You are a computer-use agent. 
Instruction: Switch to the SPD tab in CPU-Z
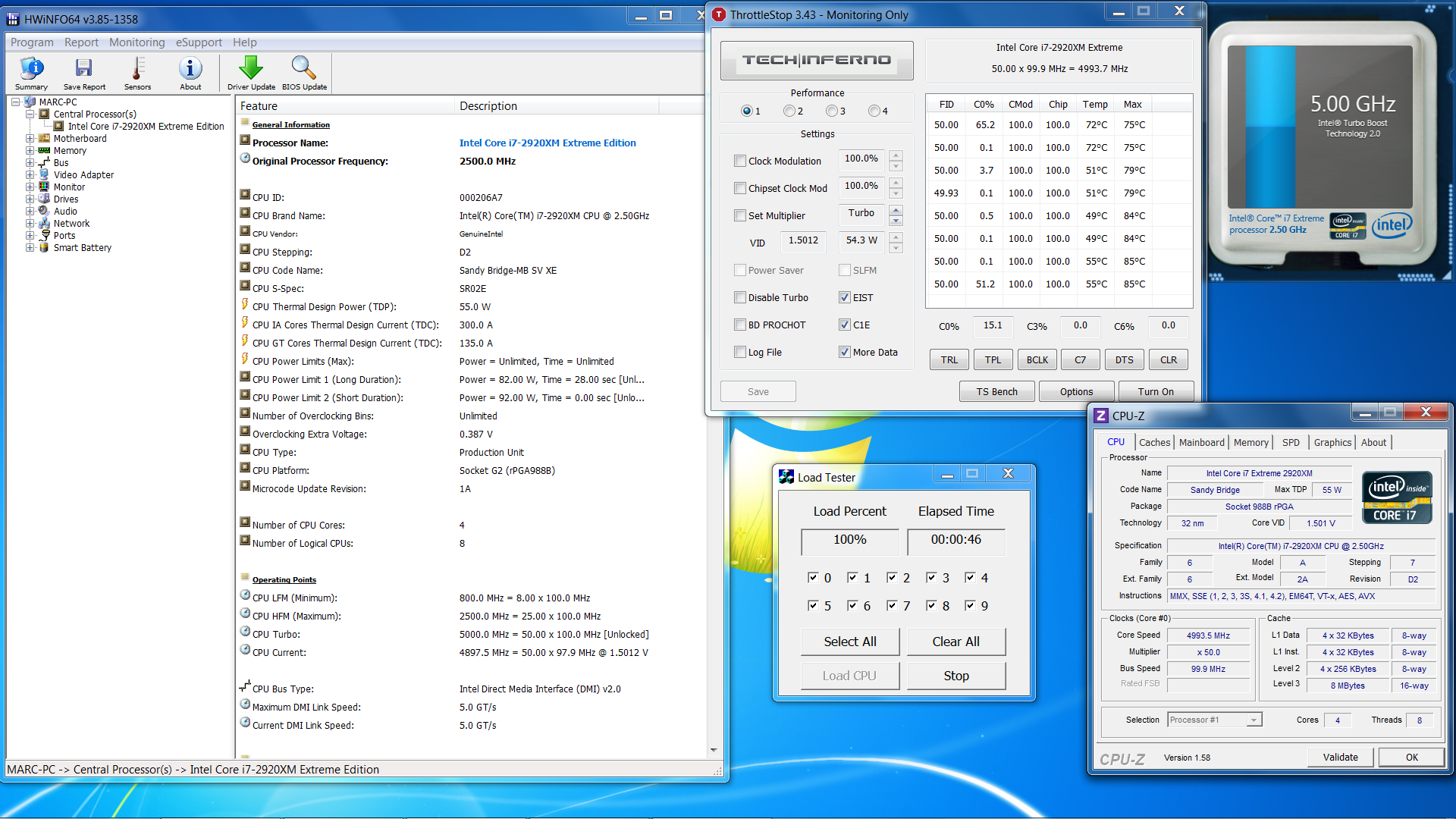pos(1291,443)
